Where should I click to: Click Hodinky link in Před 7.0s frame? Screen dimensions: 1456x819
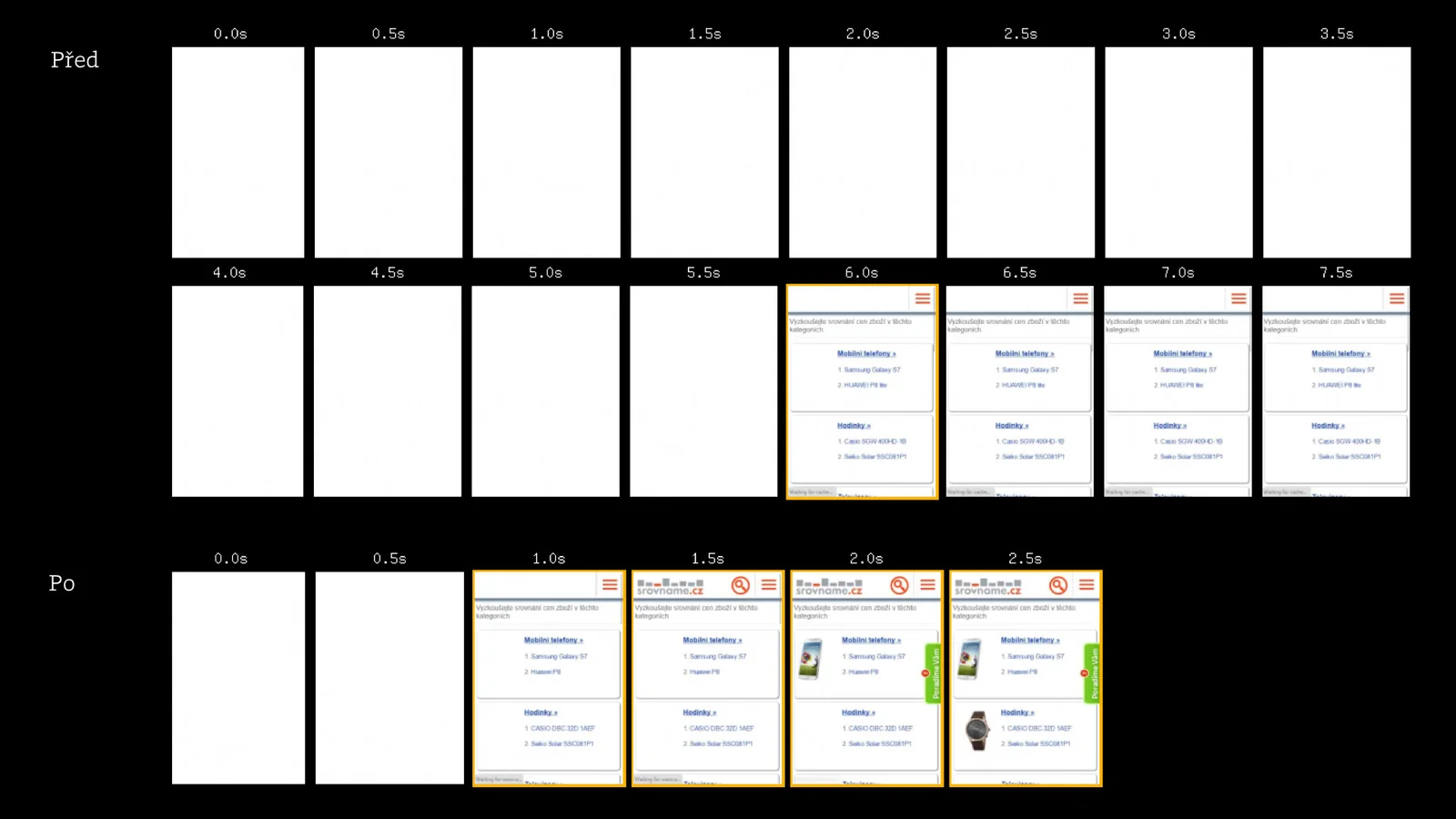point(1169,426)
